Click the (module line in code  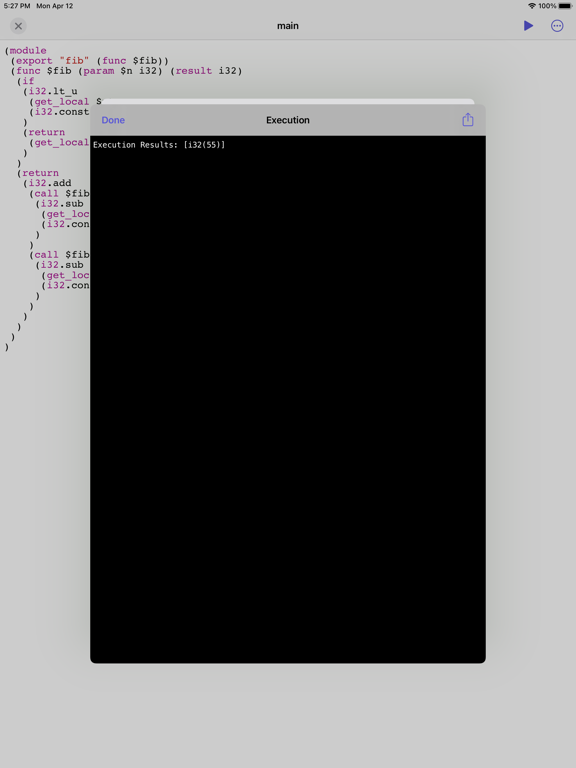(x=25, y=50)
